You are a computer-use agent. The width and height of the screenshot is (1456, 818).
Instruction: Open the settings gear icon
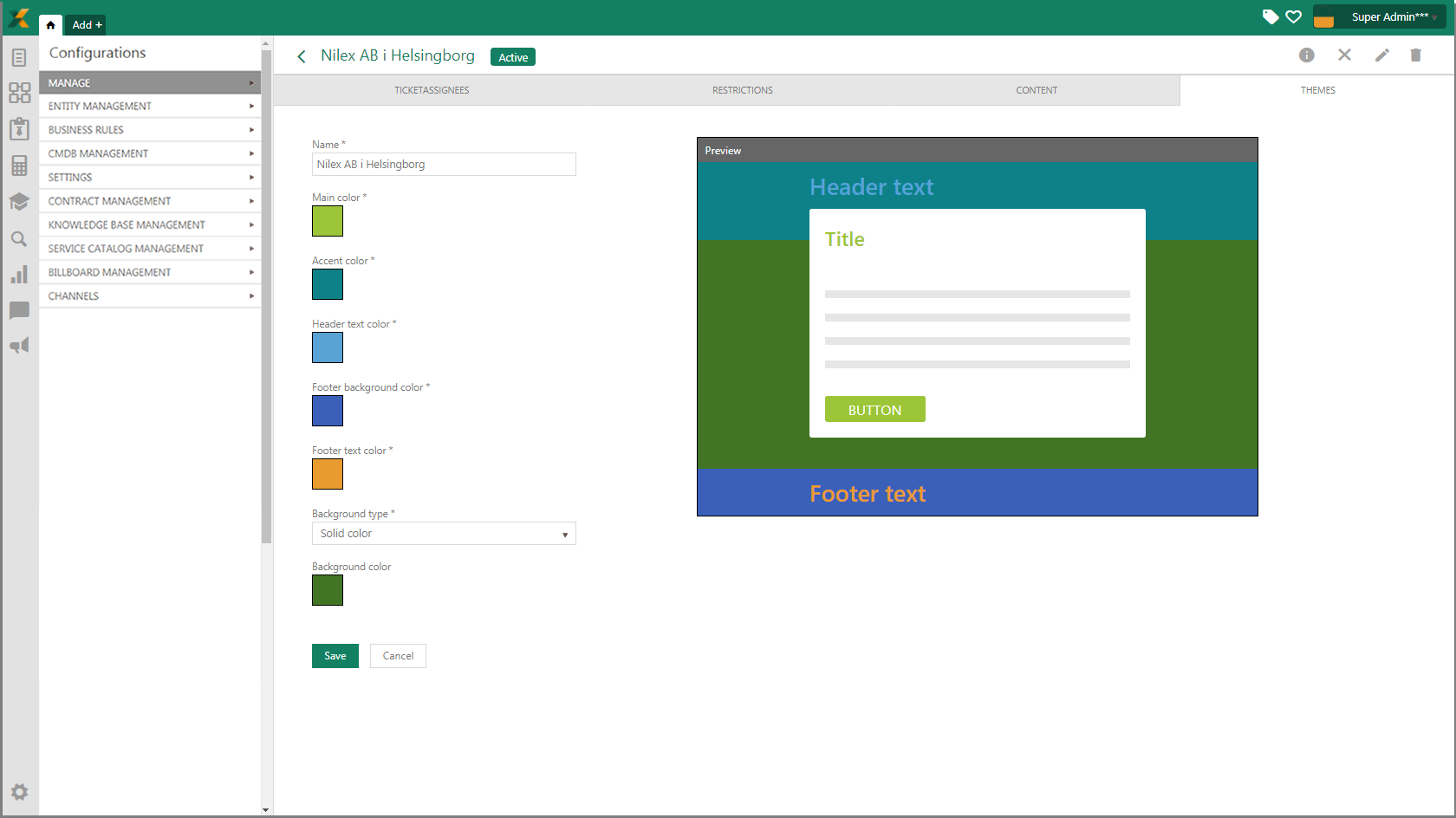point(19,792)
